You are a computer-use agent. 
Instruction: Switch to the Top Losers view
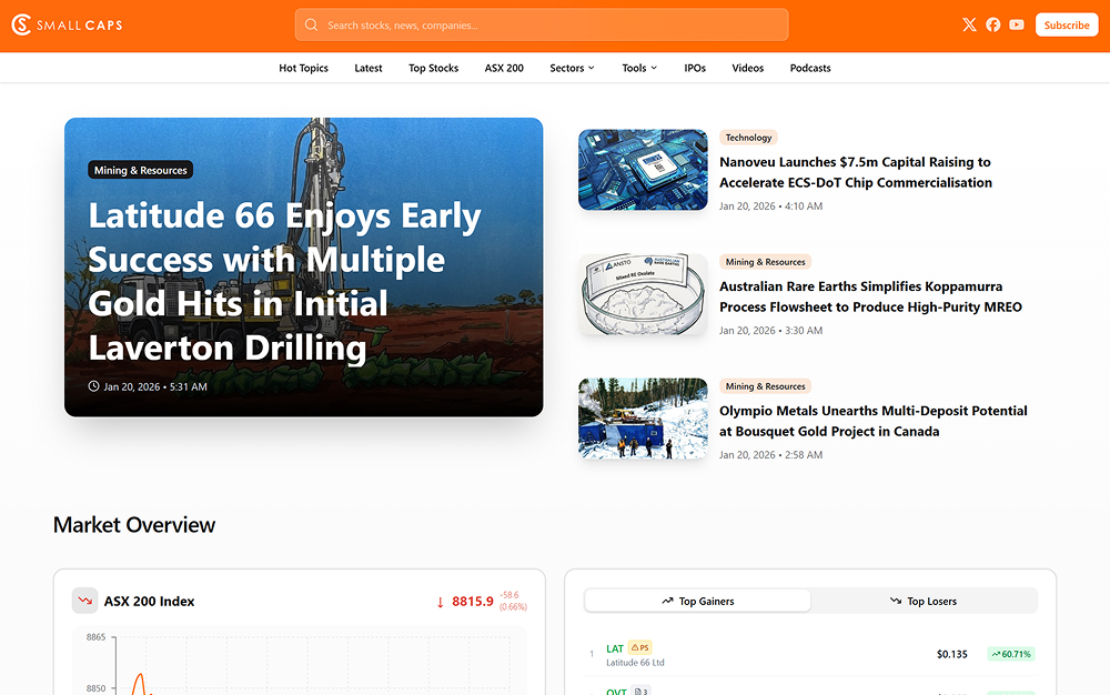[x=923, y=601]
